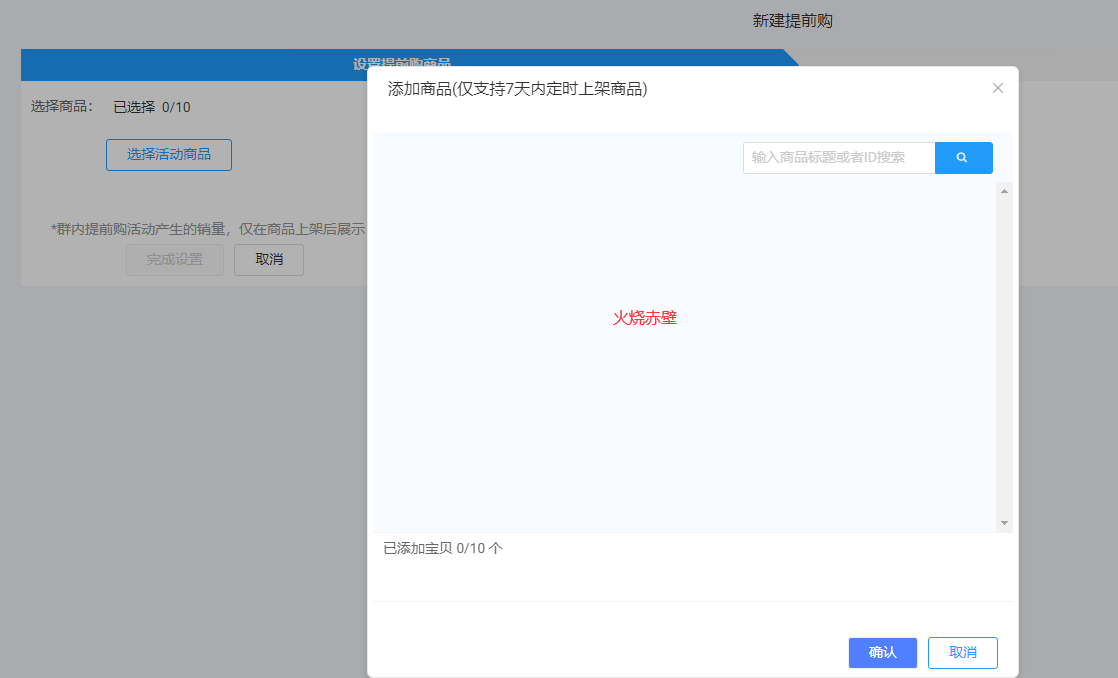
Task: Close the 添加商品 dialog with the X
Action: pos(998,88)
